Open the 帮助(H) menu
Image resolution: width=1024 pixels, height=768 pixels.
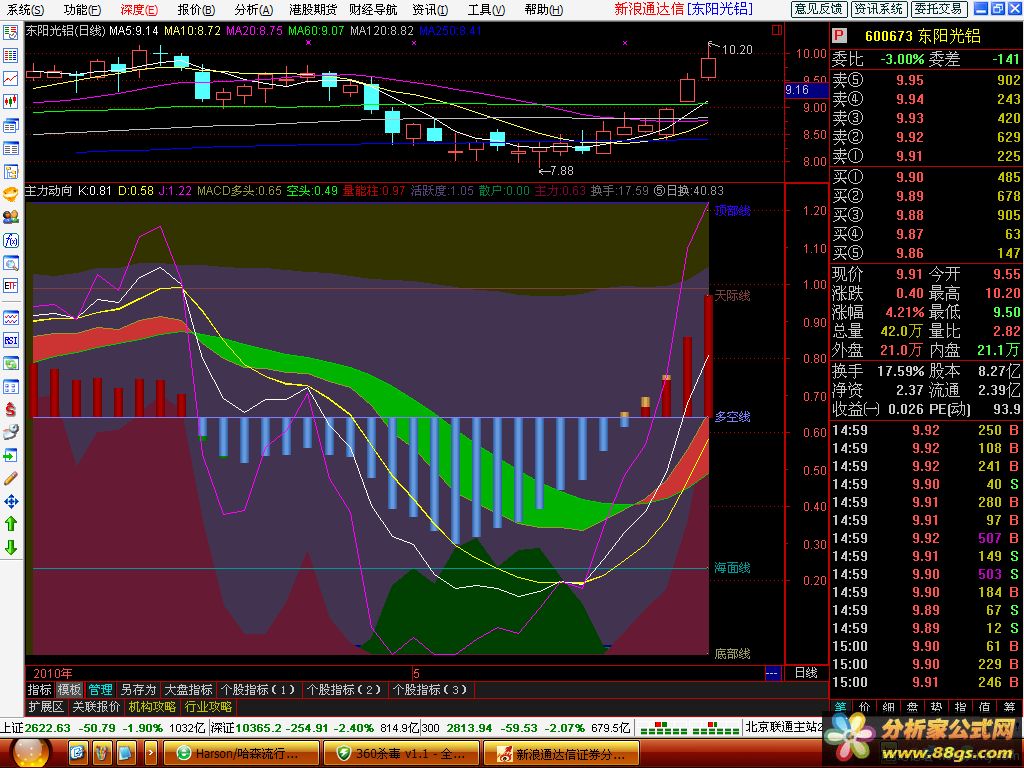(x=543, y=10)
